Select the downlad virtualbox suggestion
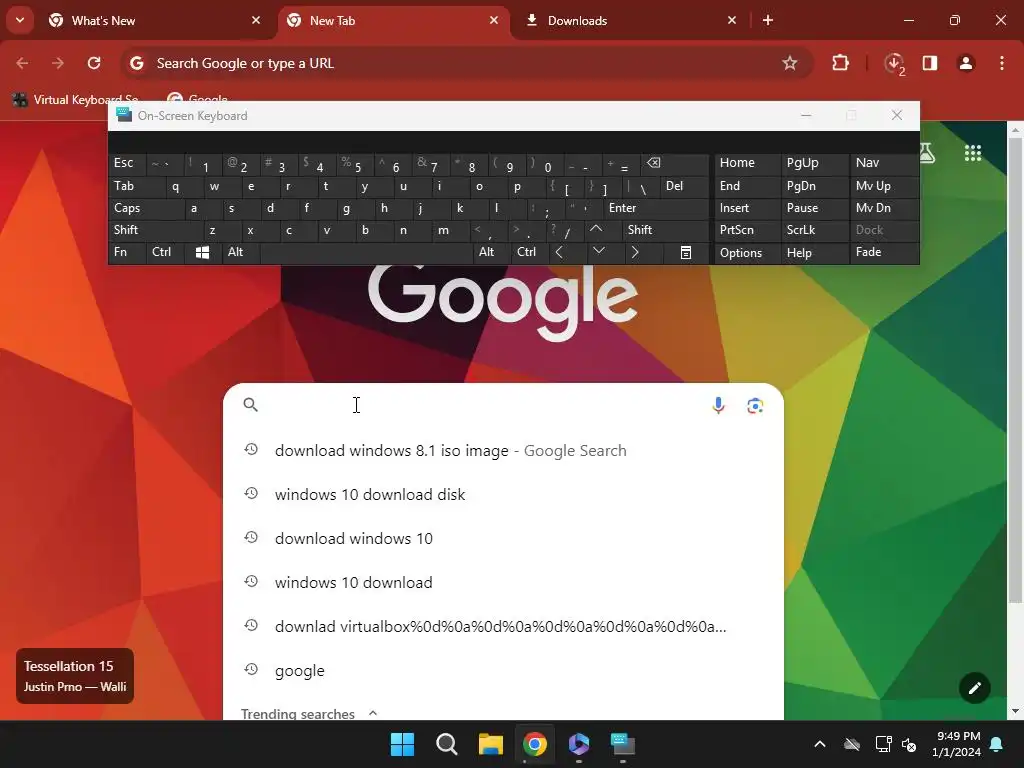Image resolution: width=1024 pixels, height=768 pixels. (503, 626)
